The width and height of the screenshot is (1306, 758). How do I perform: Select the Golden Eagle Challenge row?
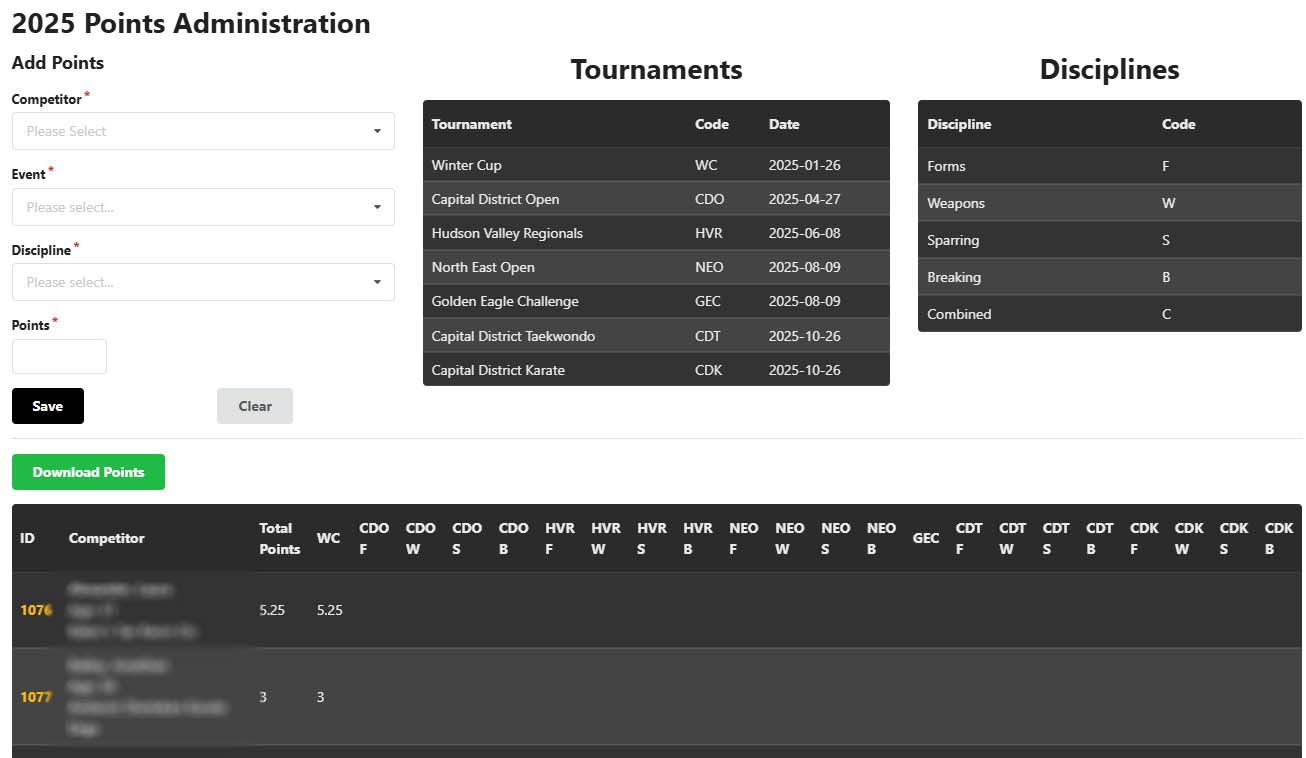(x=655, y=301)
